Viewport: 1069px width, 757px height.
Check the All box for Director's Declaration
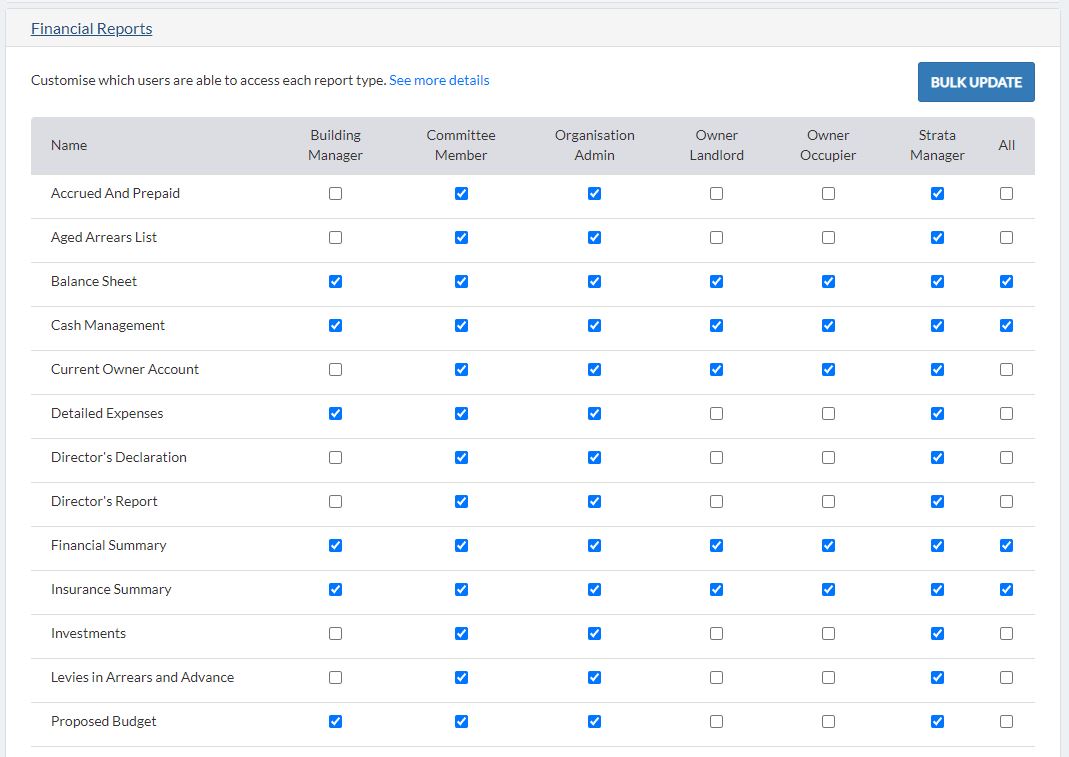(x=1006, y=458)
